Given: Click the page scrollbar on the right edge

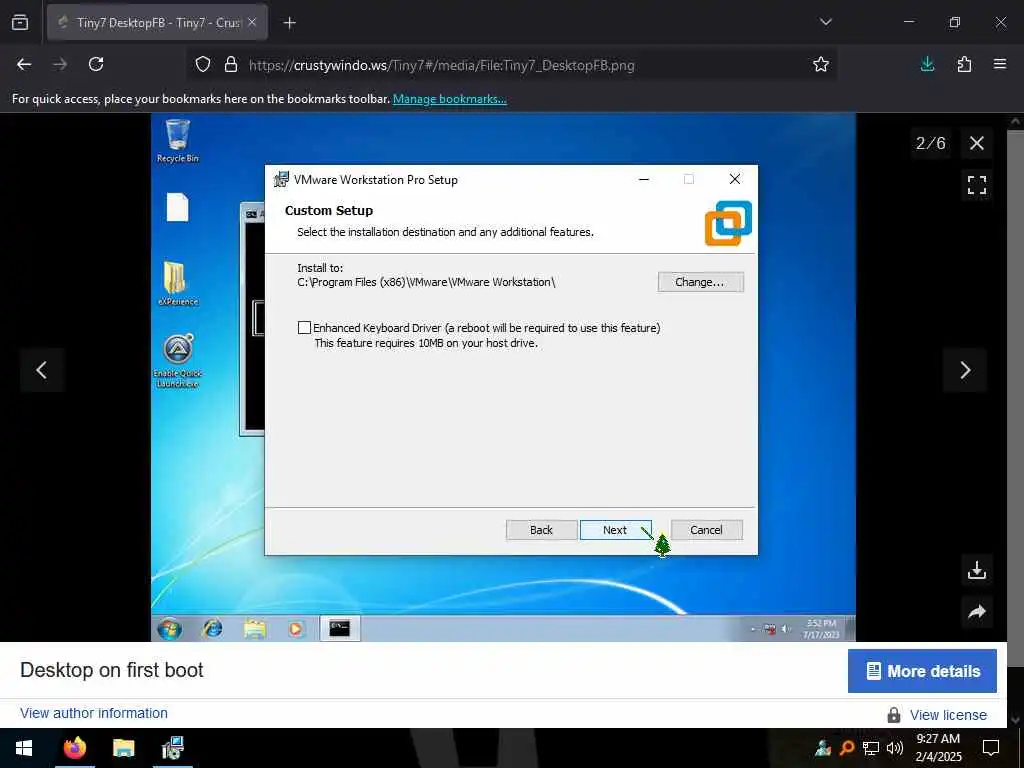Looking at the screenshot, I should point(1016,398).
